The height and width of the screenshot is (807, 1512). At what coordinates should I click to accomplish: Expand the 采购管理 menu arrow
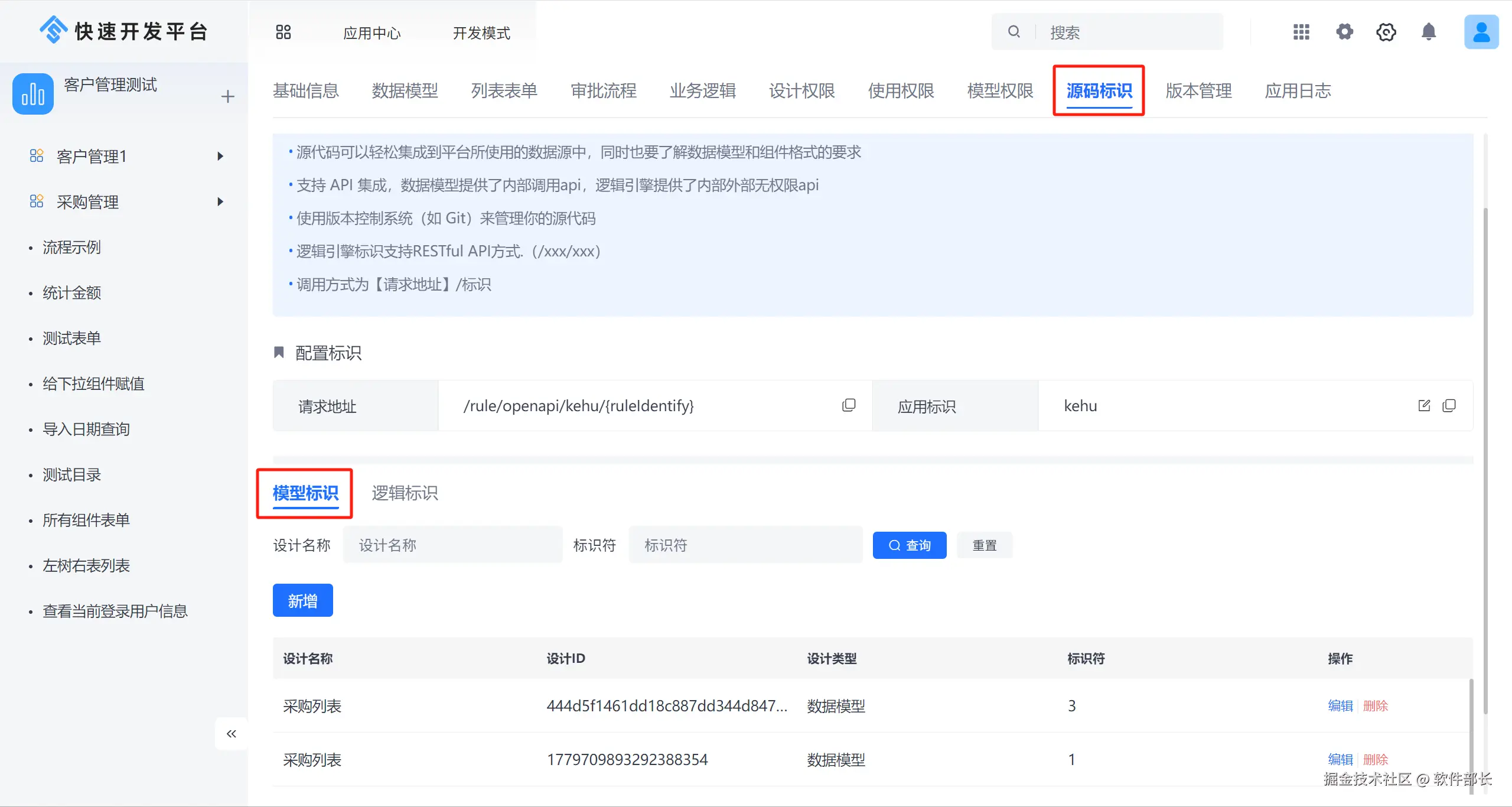220,201
